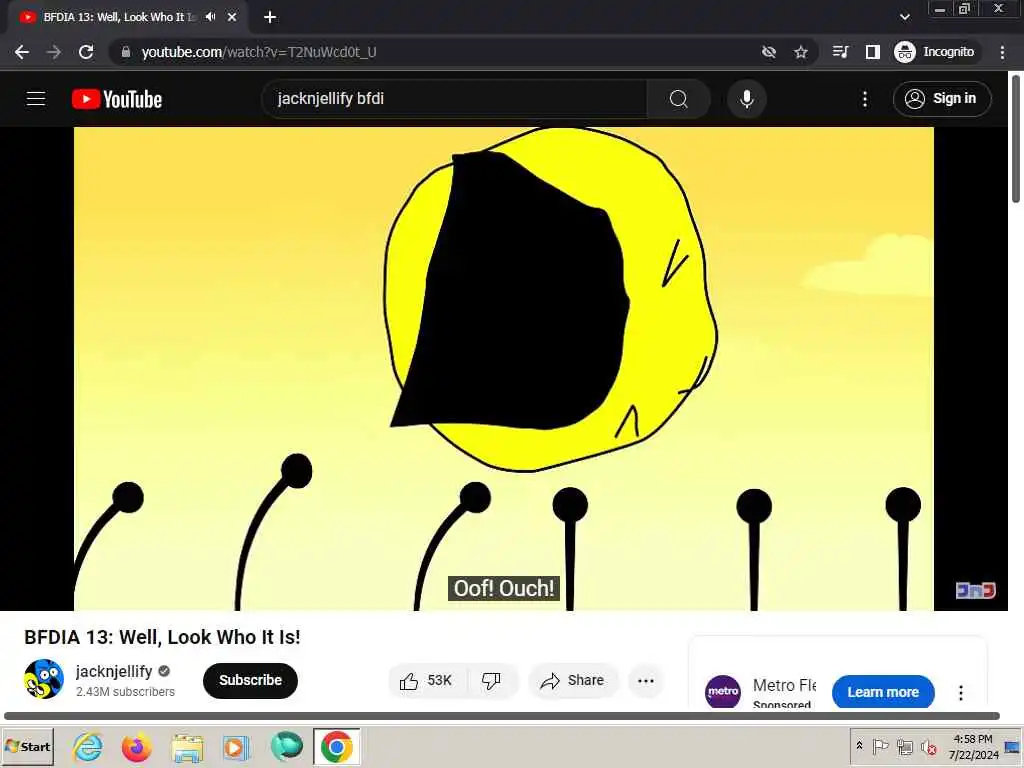Screen dimensions: 1024x768
Task: Focus the search box with jacknjellify bfdi
Action: click(455, 99)
